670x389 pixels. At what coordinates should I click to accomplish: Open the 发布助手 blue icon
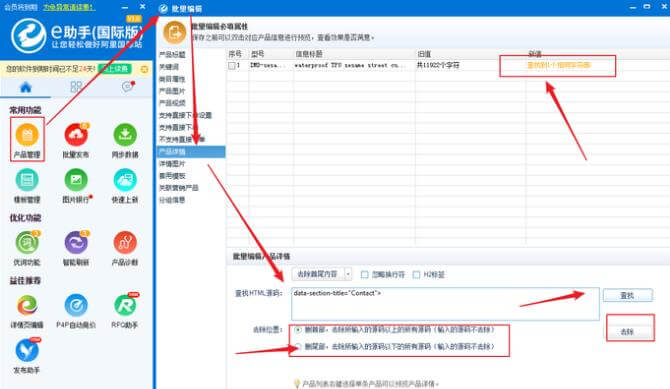[x=27, y=350]
